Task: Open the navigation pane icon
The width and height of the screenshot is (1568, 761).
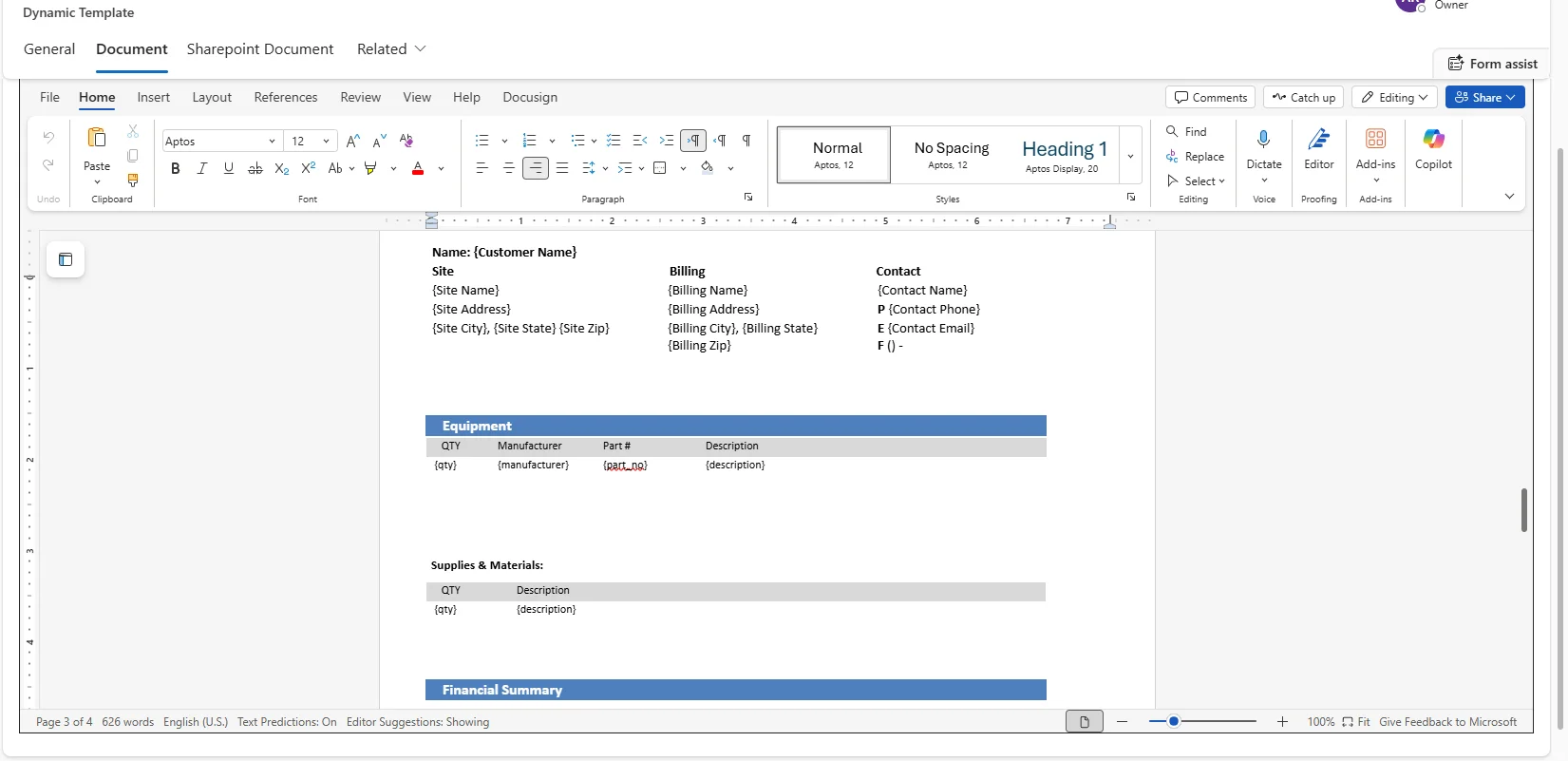Action: [x=66, y=259]
